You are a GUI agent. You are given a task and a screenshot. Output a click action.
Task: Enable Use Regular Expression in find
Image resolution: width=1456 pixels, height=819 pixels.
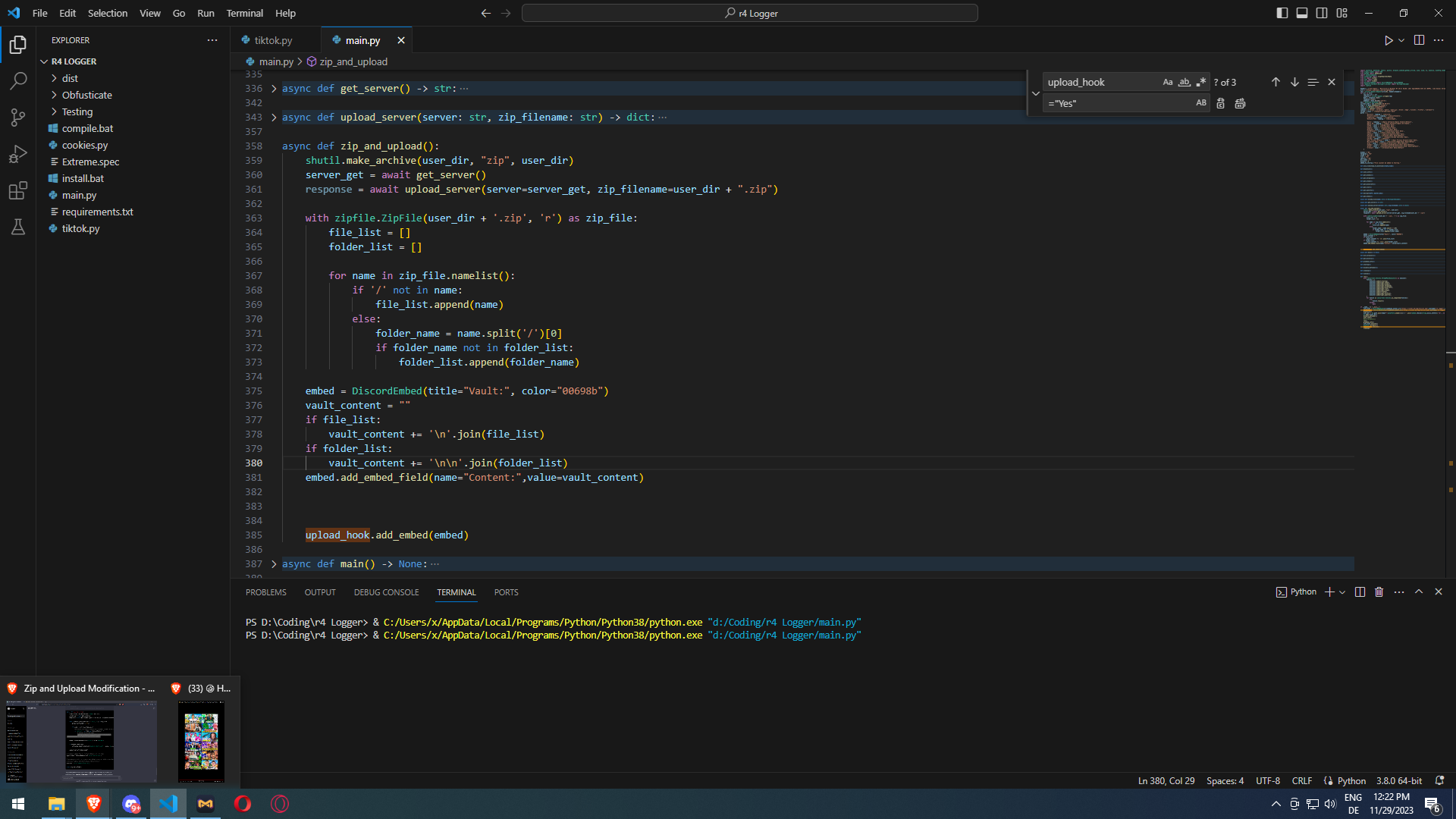1200,82
